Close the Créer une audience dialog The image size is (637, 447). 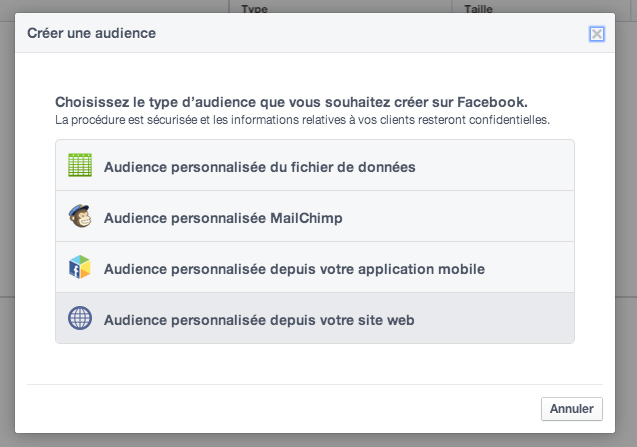point(597,34)
